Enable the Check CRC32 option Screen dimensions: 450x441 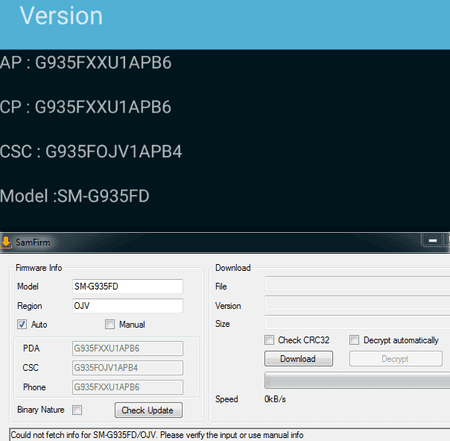(269, 340)
